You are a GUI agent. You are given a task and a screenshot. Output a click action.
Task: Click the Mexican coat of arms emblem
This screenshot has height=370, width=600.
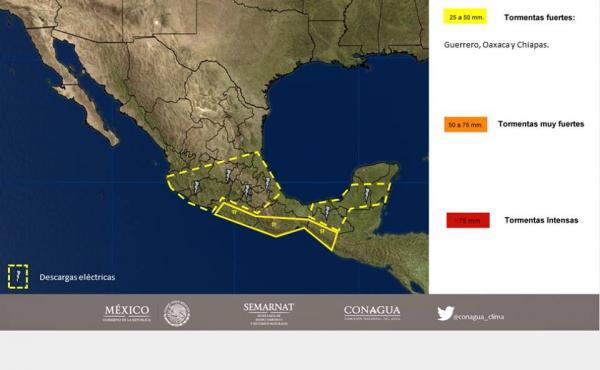pos(177,314)
